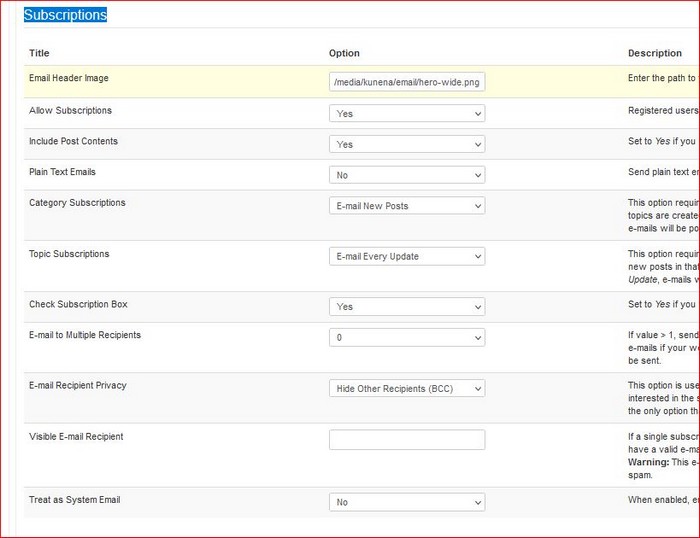The width and height of the screenshot is (700, 538).
Task: Click the E-mail Recipient Privacy label
Action: (x=78, y=385)
